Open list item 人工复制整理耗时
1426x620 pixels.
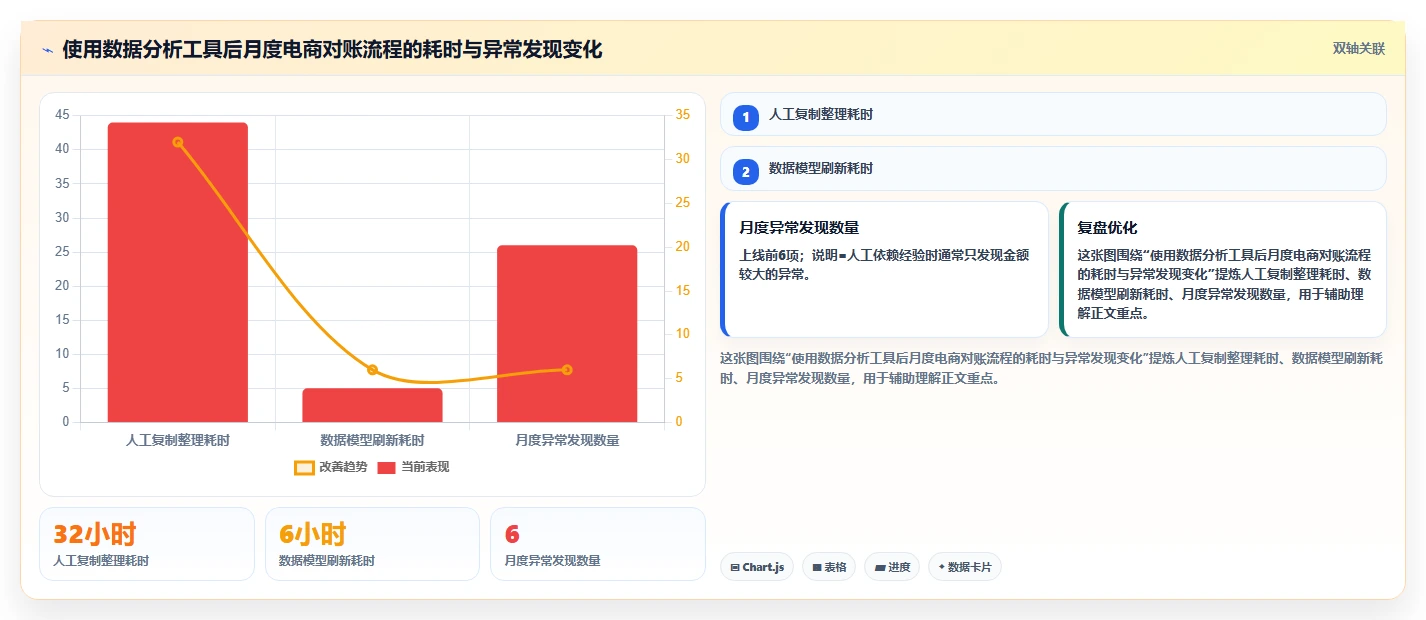(1053, 114)
